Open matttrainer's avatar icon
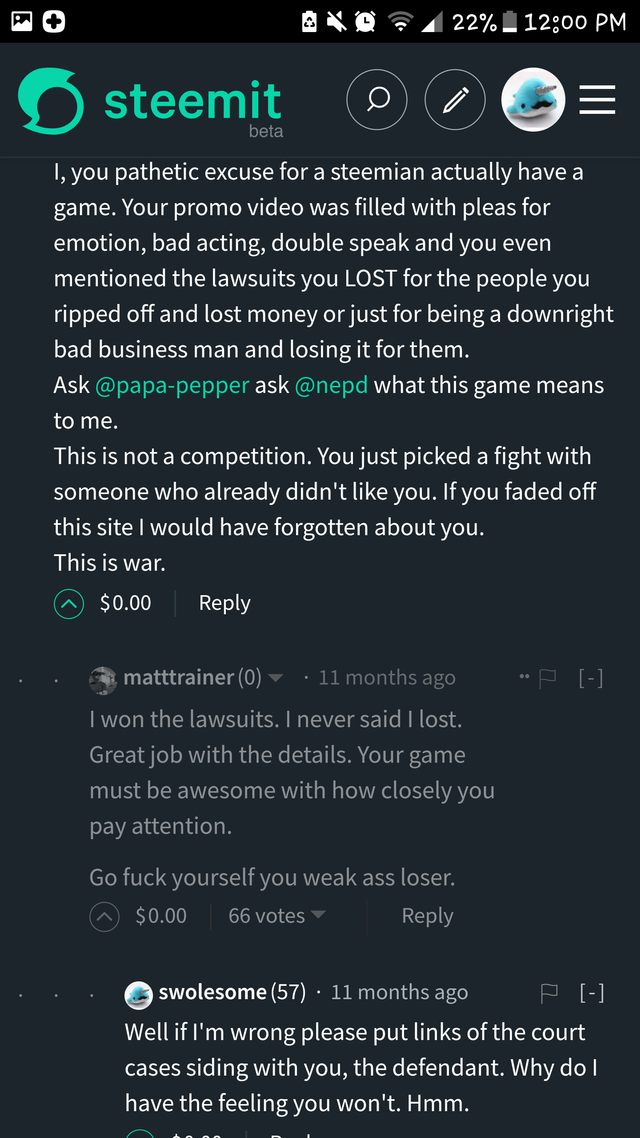Image resolution: width=640 pixels, height=1138 pixels. [x=103, y=680]
